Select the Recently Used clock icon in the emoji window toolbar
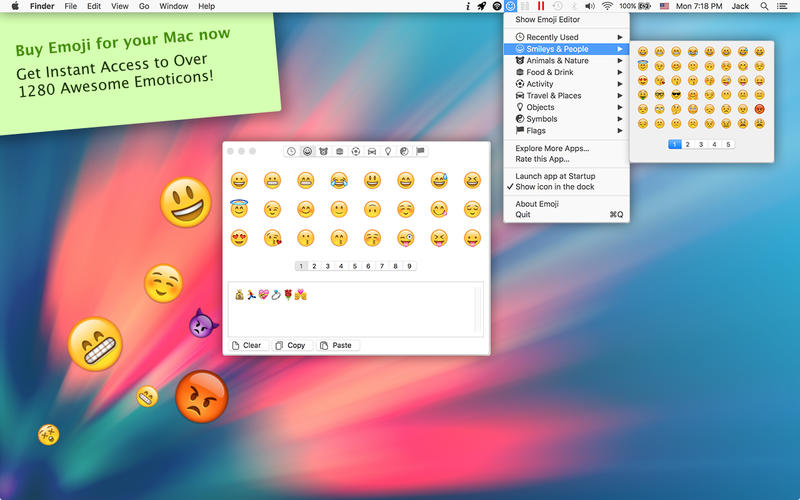 click(291, 151)
